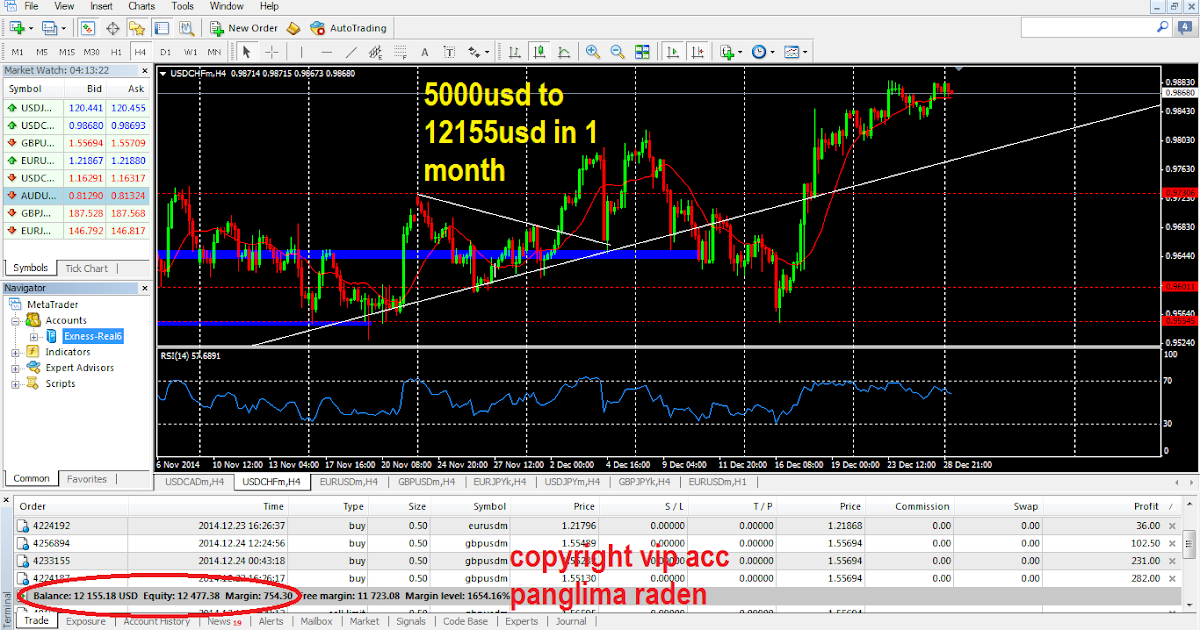Select the vertical line drawing tool
The width and height of the screenshot is (1200, 630).
(302, 52)
